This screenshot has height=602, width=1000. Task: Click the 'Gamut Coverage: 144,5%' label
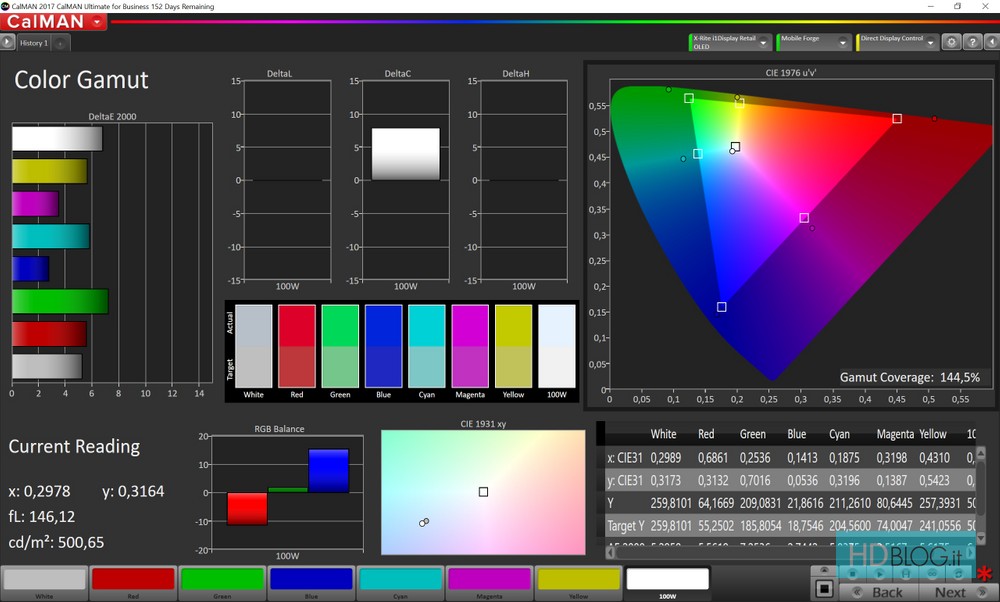pos(909,378)
